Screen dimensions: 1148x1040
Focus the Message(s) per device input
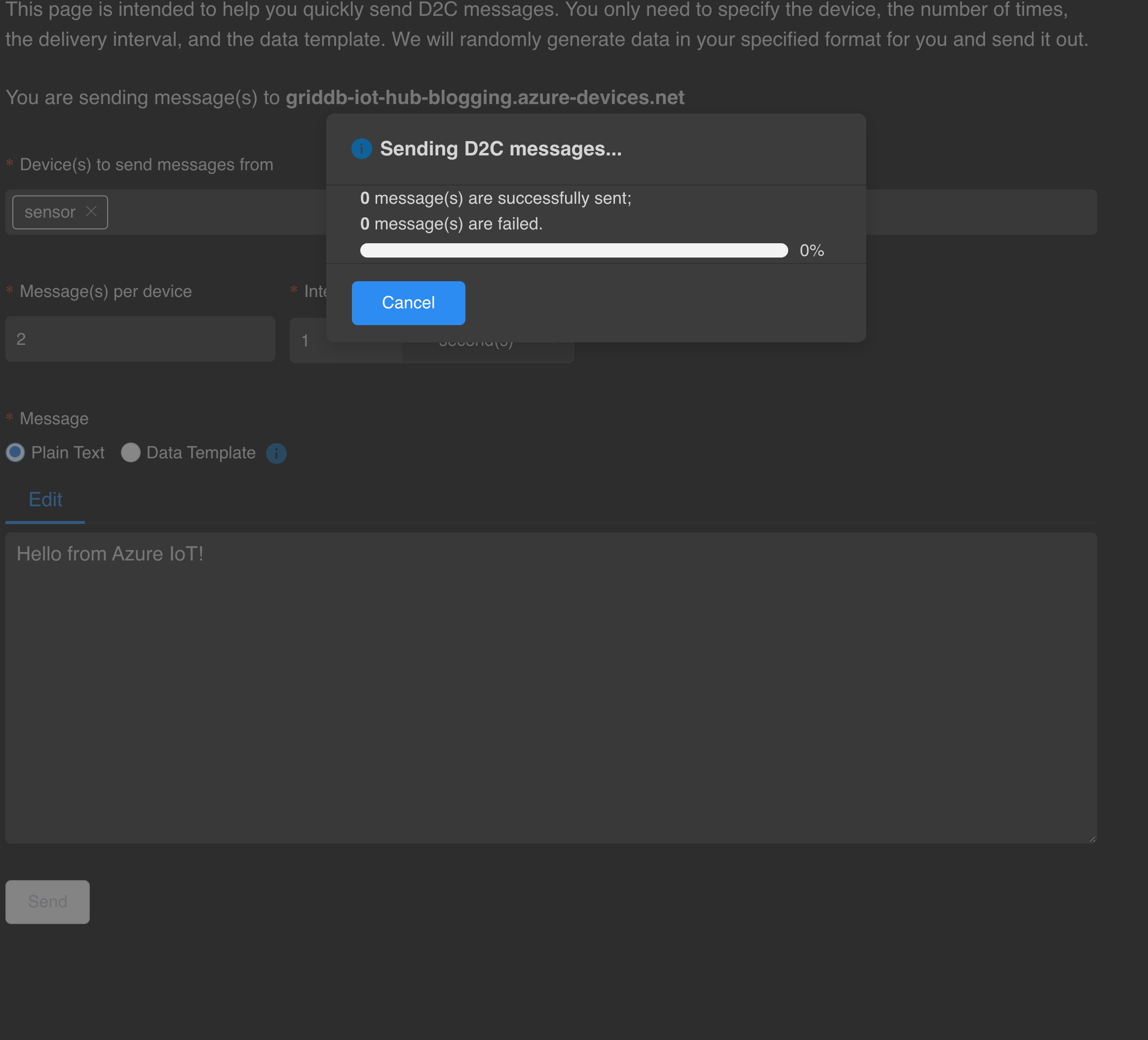140,339
